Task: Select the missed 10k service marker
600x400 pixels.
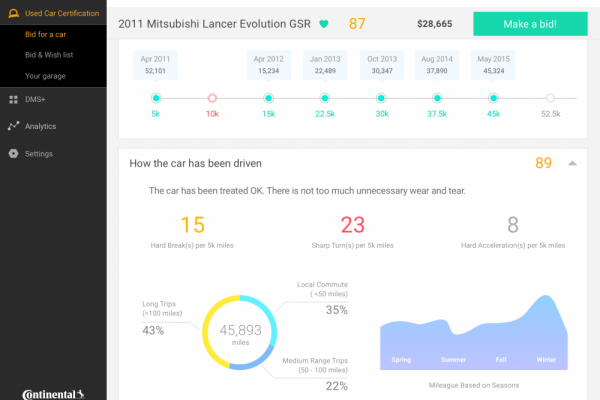Action: [212, 98]
